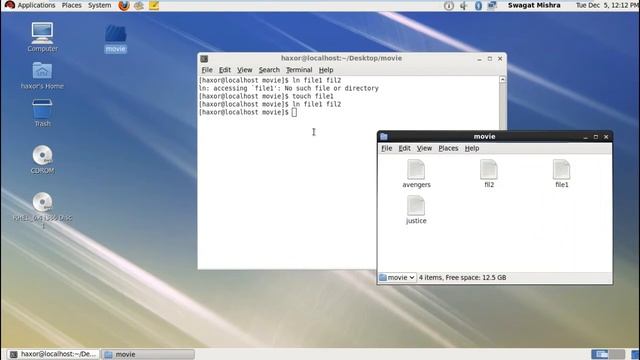Select the fil2 file icon
The width and height of the screenshot is (640, 360).
click(489, 169)
